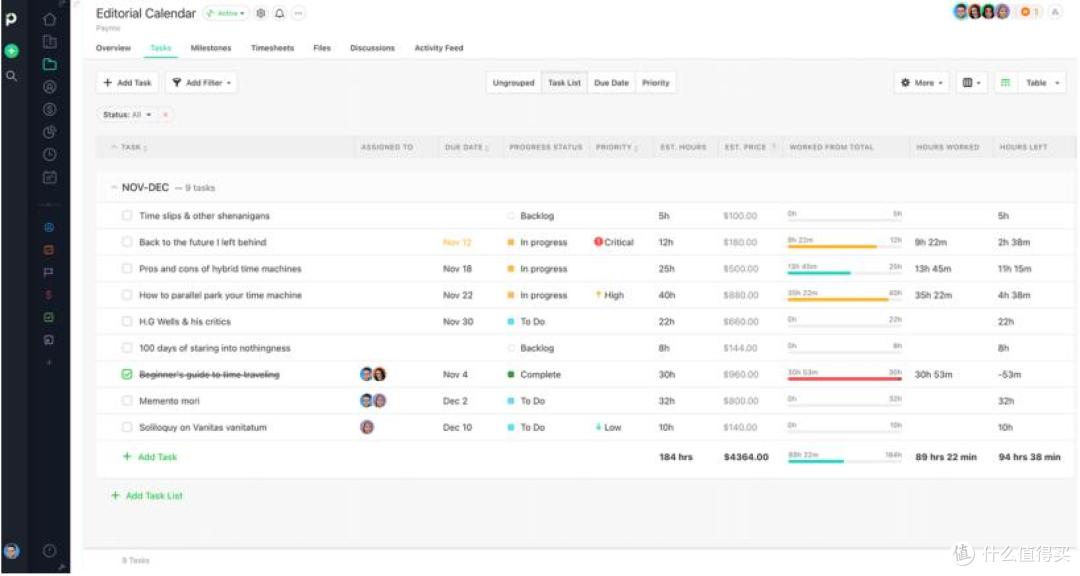This screenshot has width=1080, height=576.
Task: Open the search icon in sidebar
Action: tap(12, 76)
